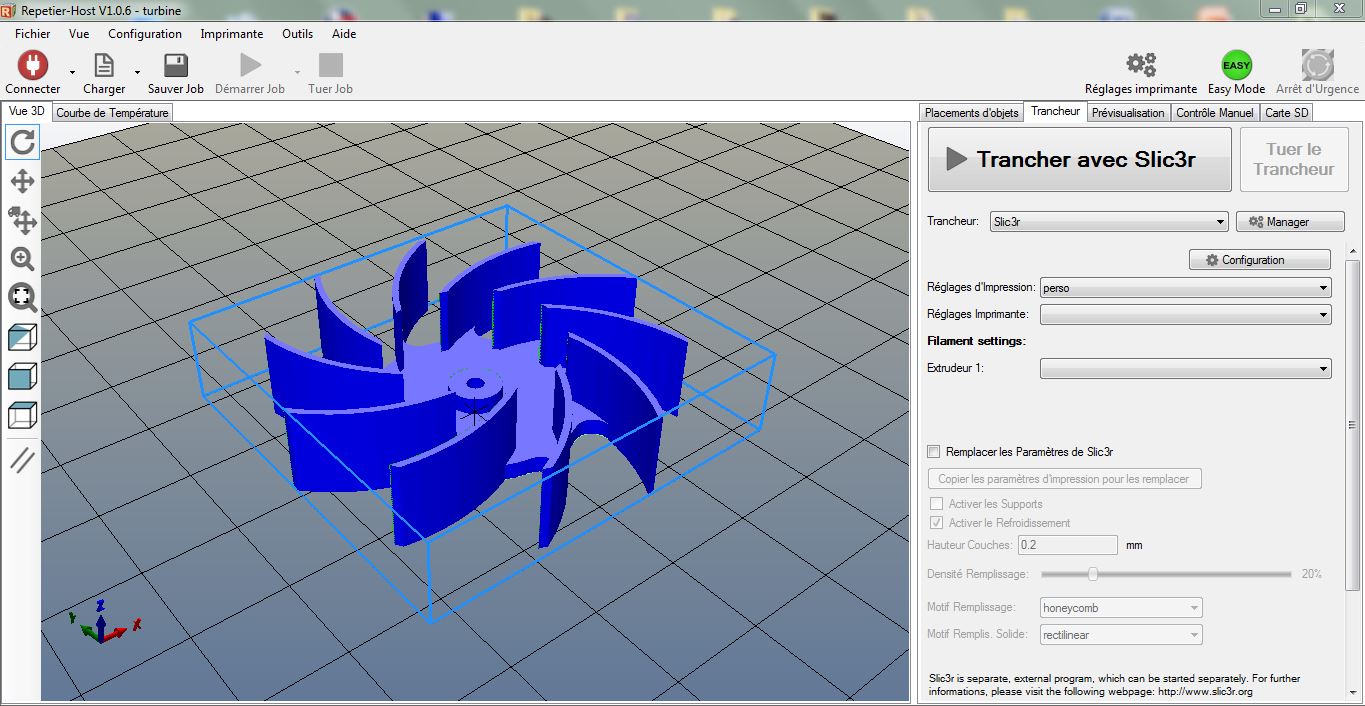Screen dimensions: 1365x706
Task: Click the slicer Configuration button
Action: (x=1260, y=260)
